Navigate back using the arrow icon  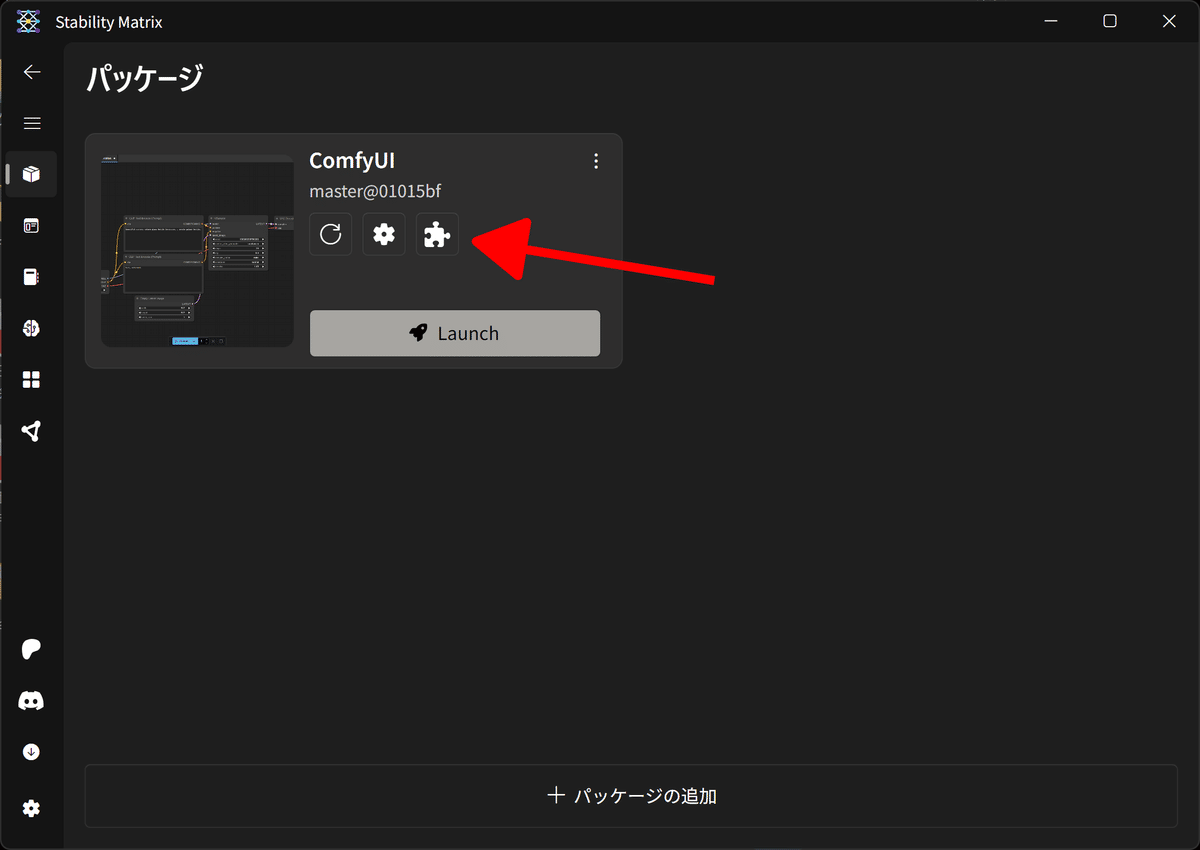tap(31, 71)
